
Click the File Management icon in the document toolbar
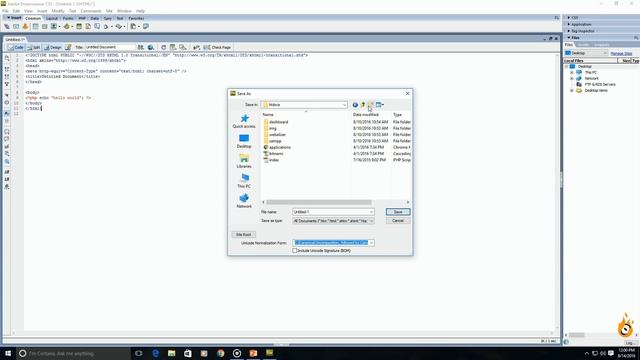141,47
